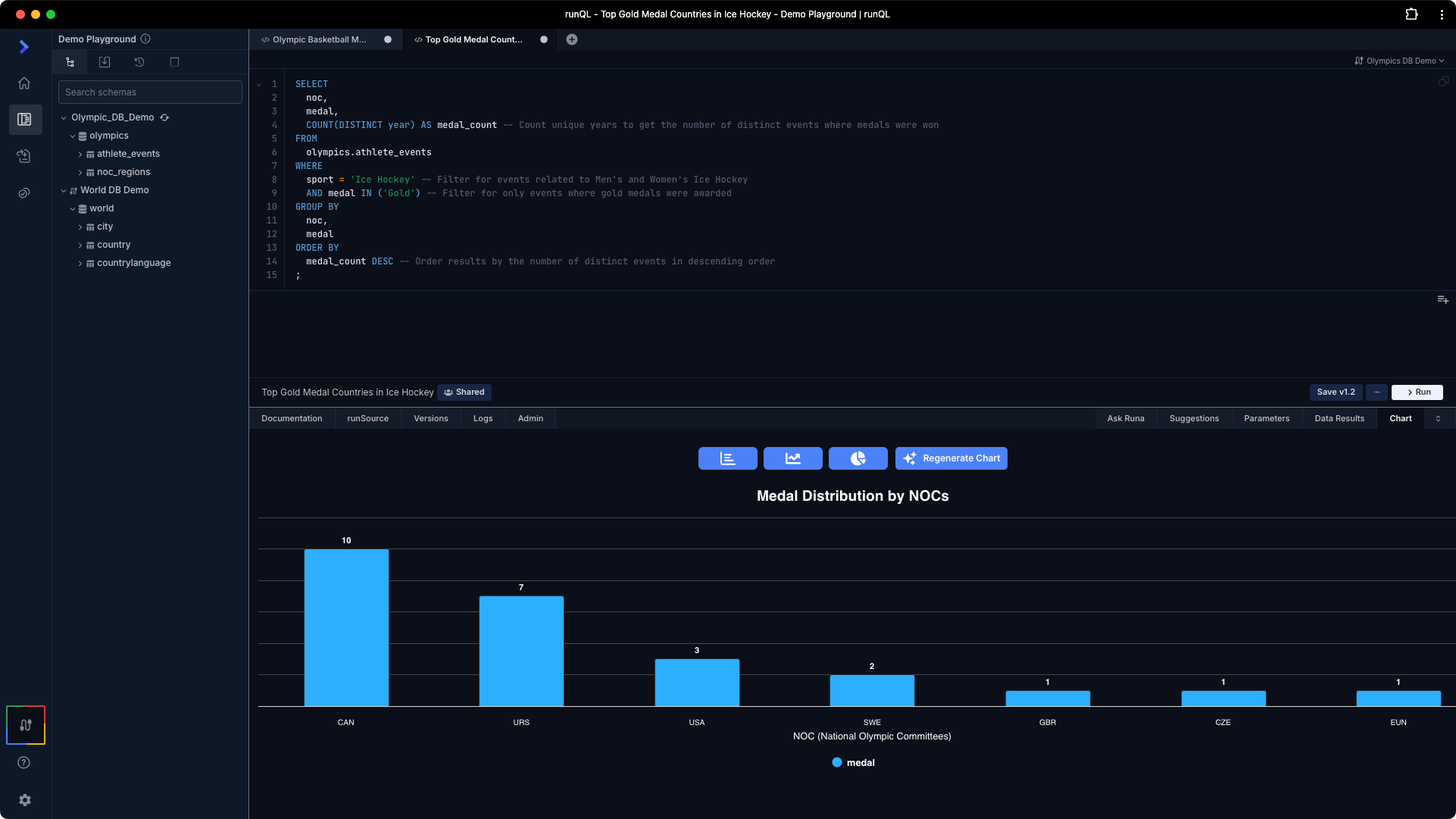
Task: Click the USA bar in chart
Action: click(x=697, y=683)
